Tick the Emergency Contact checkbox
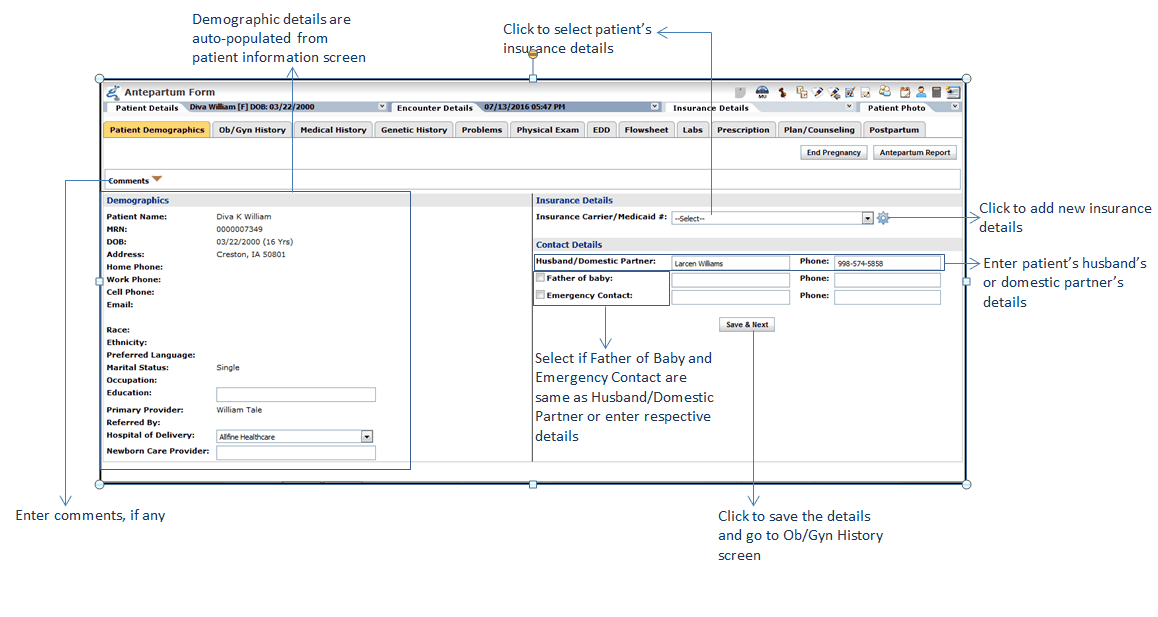The width and height of the screenshot is (1158, 617). [541, 296]
